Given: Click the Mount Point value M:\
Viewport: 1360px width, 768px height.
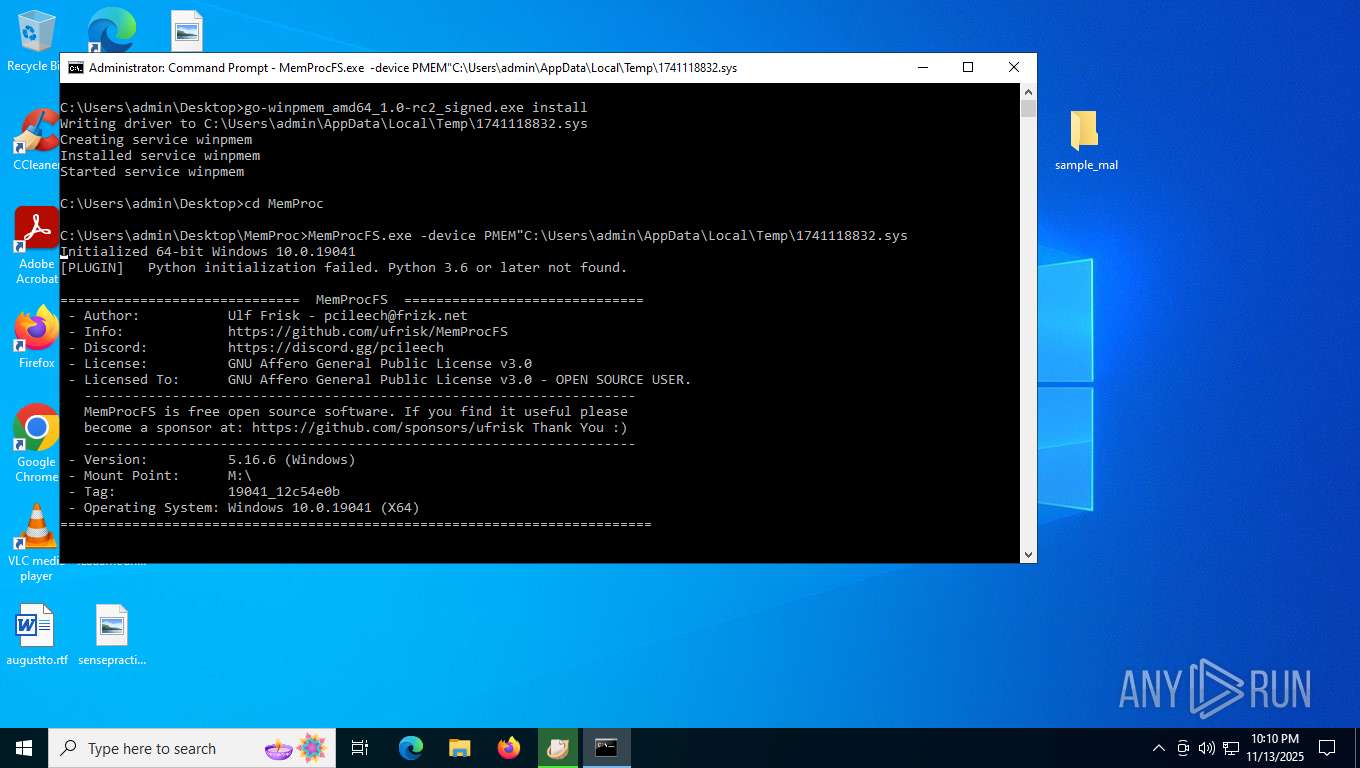Looking at the screenshot, I should coord(240,476).
